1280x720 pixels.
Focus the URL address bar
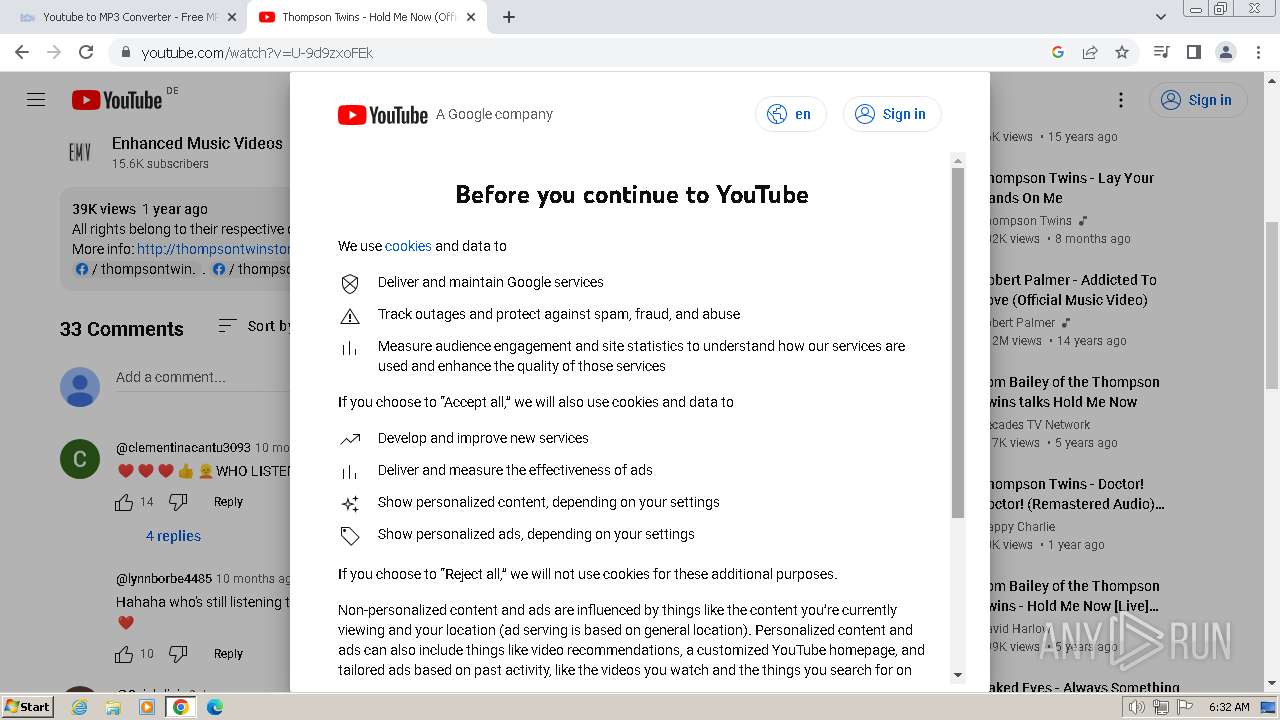tap(590, 52)
